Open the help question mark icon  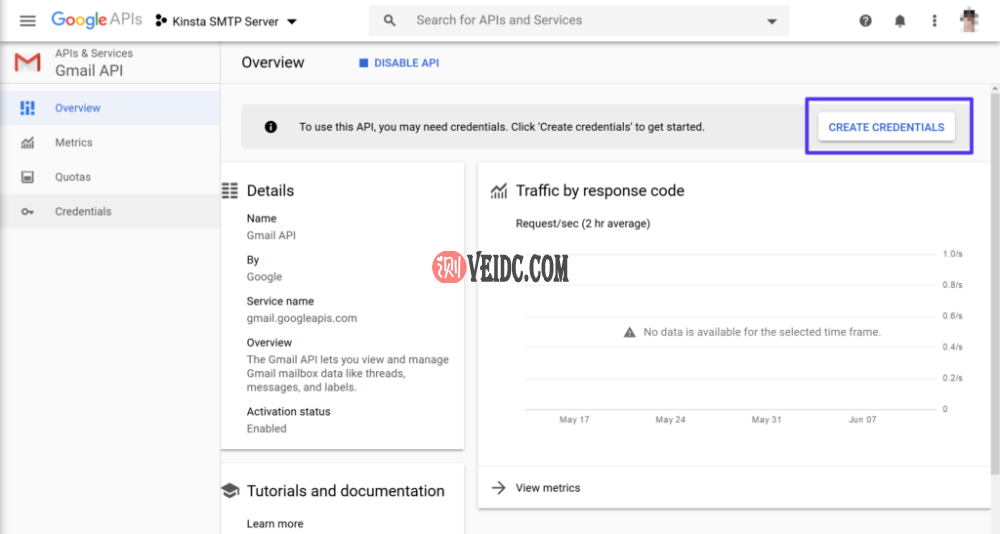coord(865,21)
